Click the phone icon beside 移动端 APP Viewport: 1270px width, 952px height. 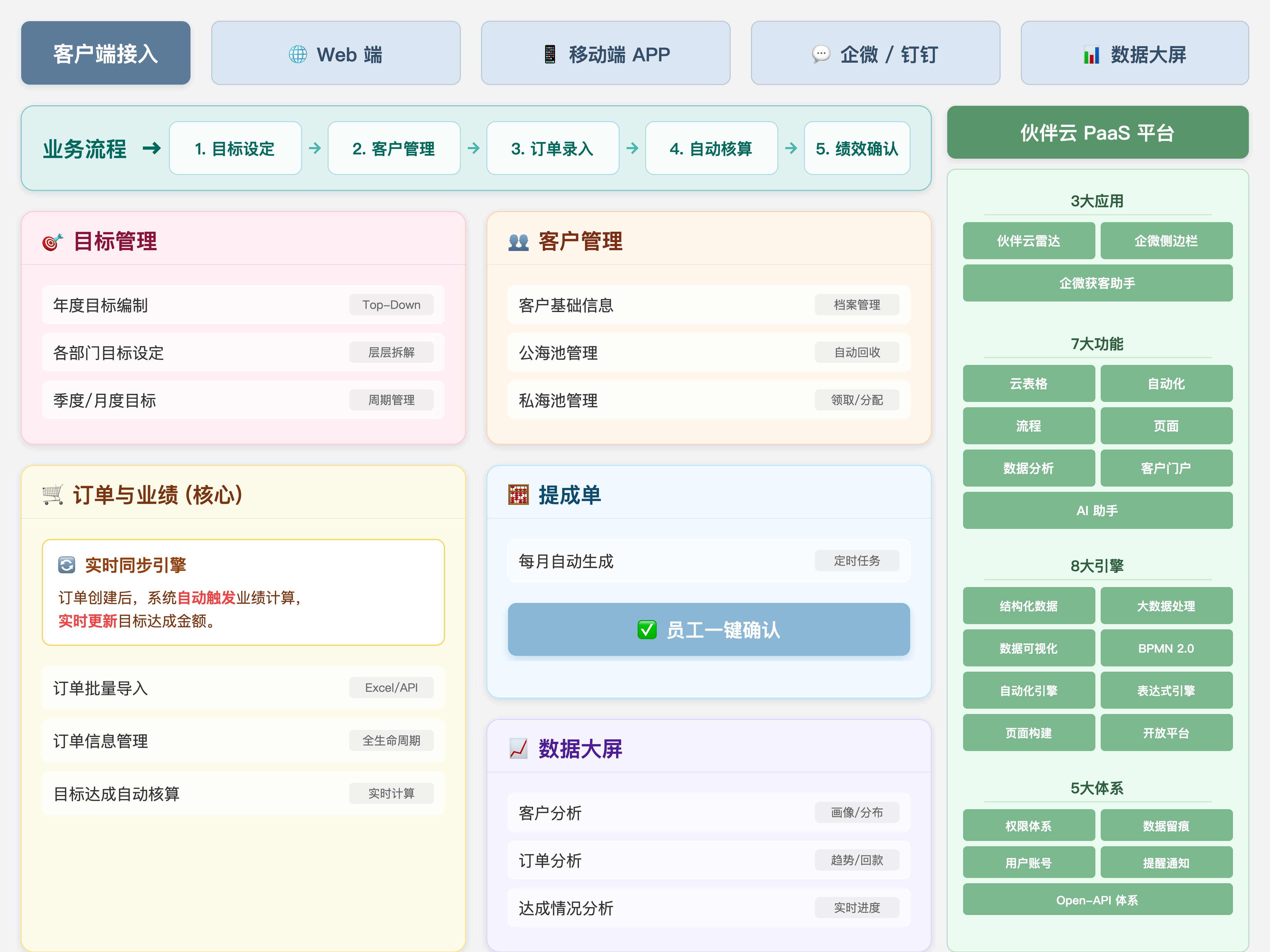(x=550, y=54)
